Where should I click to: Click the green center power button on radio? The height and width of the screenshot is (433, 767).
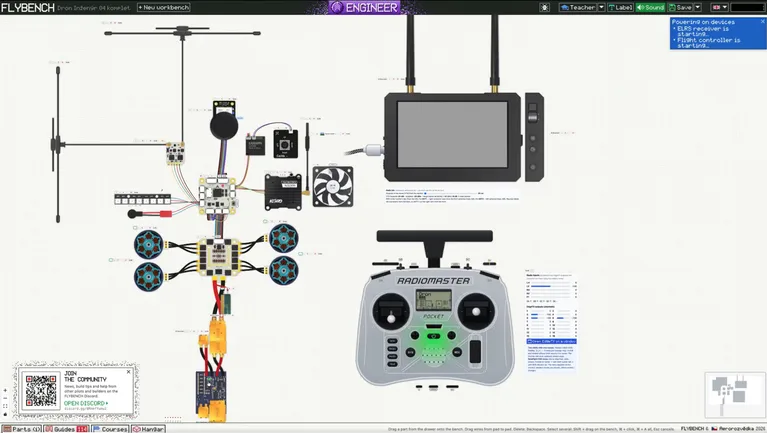click(x=433, y=336)
